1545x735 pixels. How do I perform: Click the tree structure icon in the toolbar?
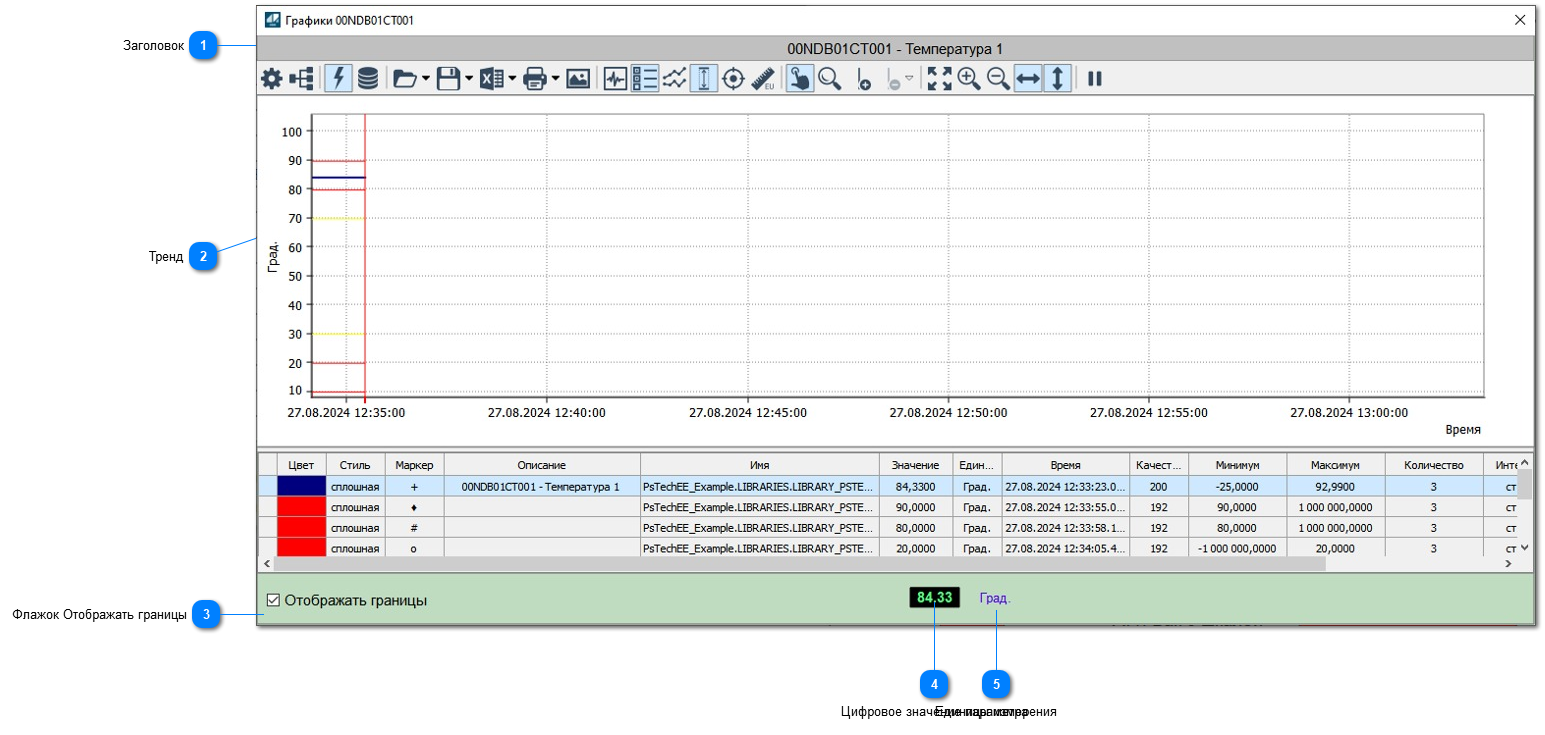pos(301,79)
